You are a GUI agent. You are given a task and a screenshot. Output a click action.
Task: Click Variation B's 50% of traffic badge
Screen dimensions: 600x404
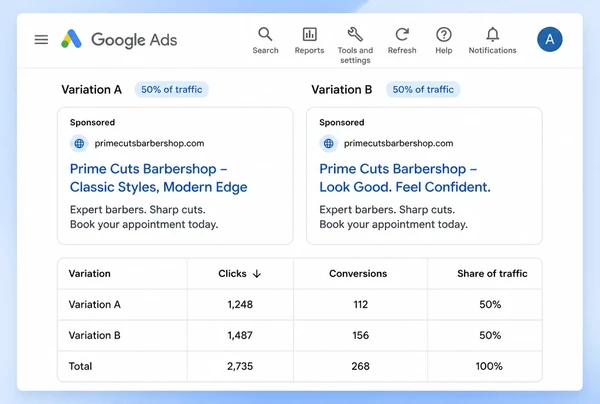click(423, 90)
